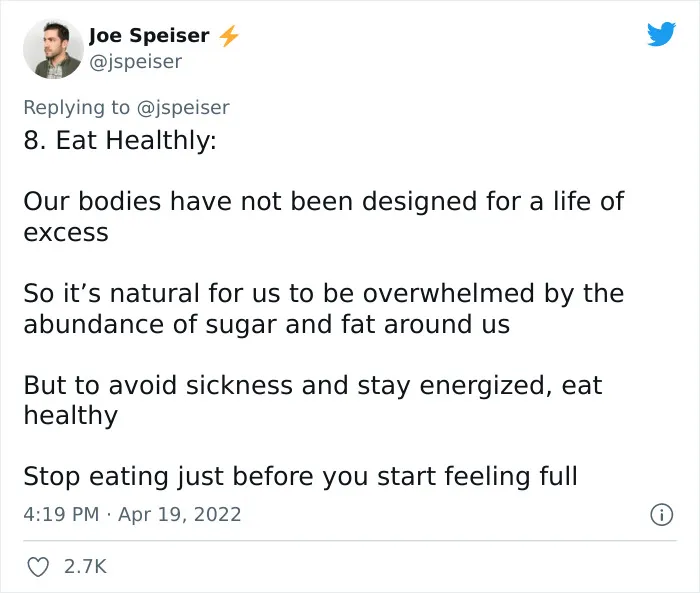Click the 'But to avoid sickness' line
The height and width of the screenshot is (593, 700).
pyautogui.click(x=313, y=385)
